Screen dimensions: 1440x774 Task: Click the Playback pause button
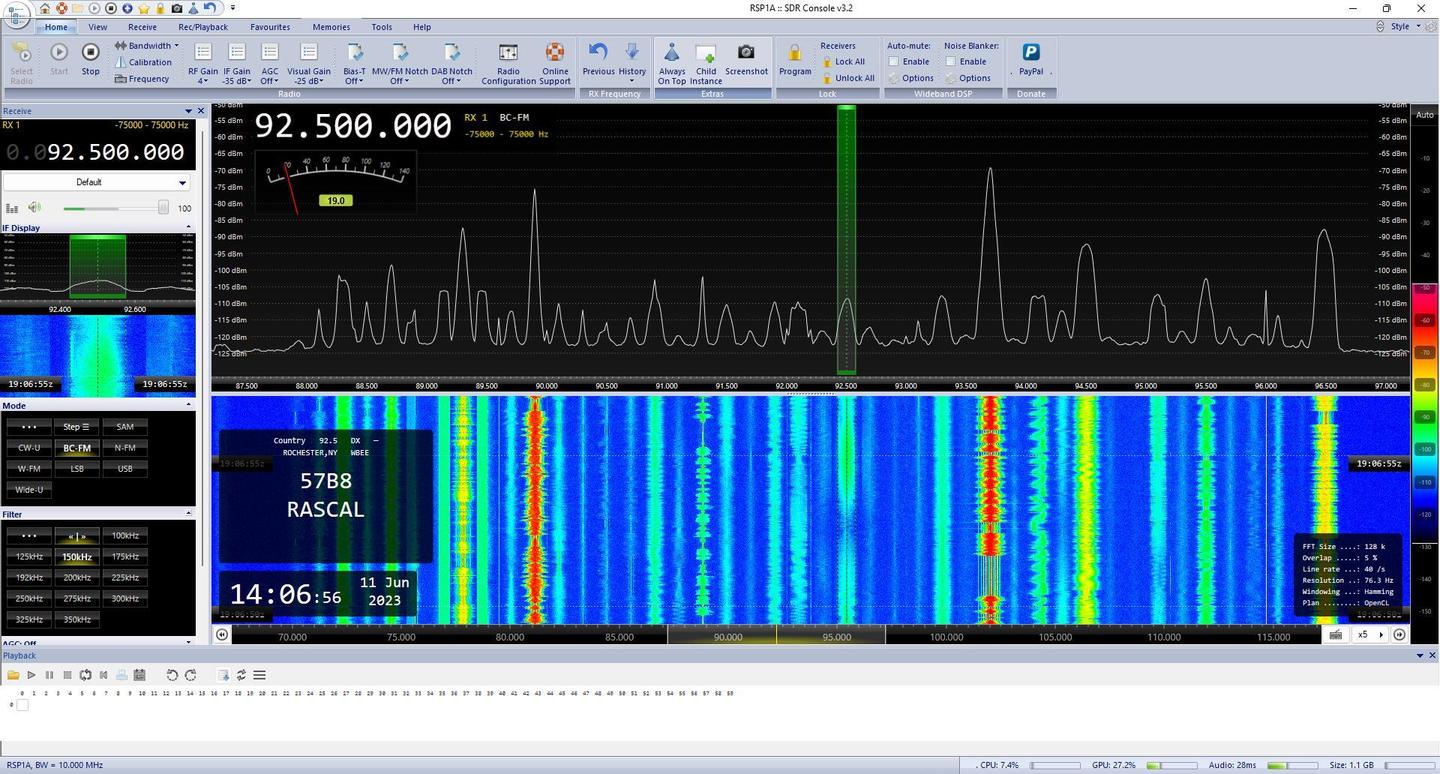[x=49, y=675]
